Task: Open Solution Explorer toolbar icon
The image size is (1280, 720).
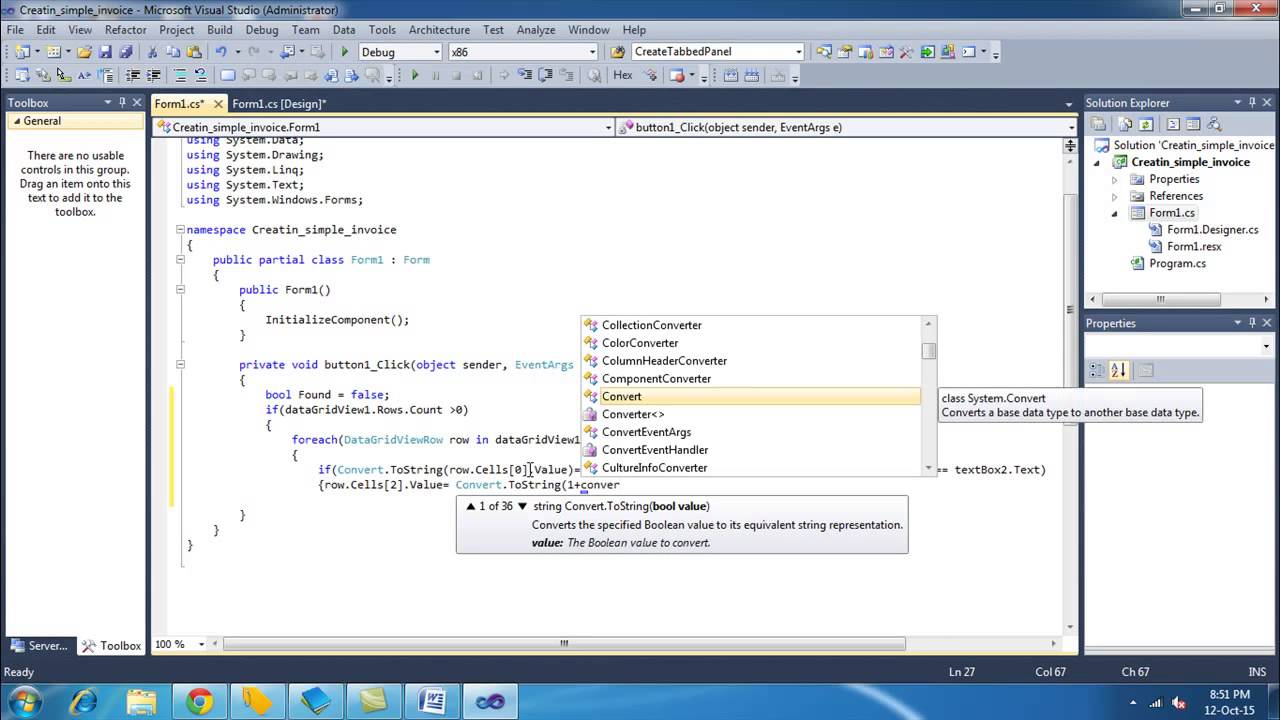Action: pos(824,52)
